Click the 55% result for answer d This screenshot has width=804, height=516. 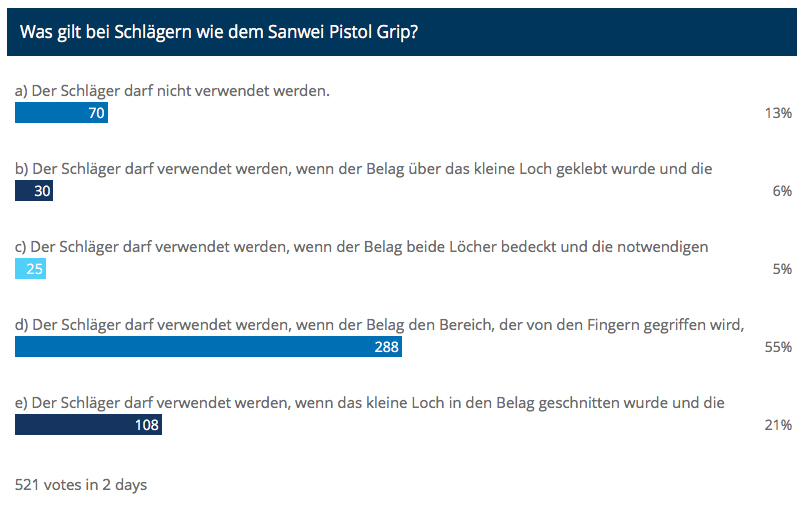click(778, 347)
